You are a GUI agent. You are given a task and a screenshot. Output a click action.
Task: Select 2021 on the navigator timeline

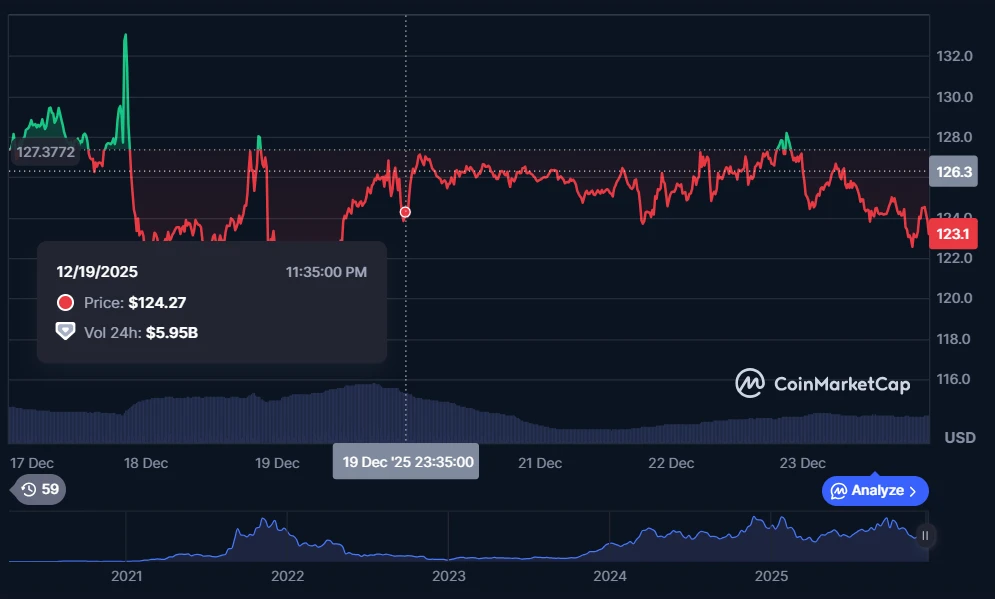click(126, 576)
